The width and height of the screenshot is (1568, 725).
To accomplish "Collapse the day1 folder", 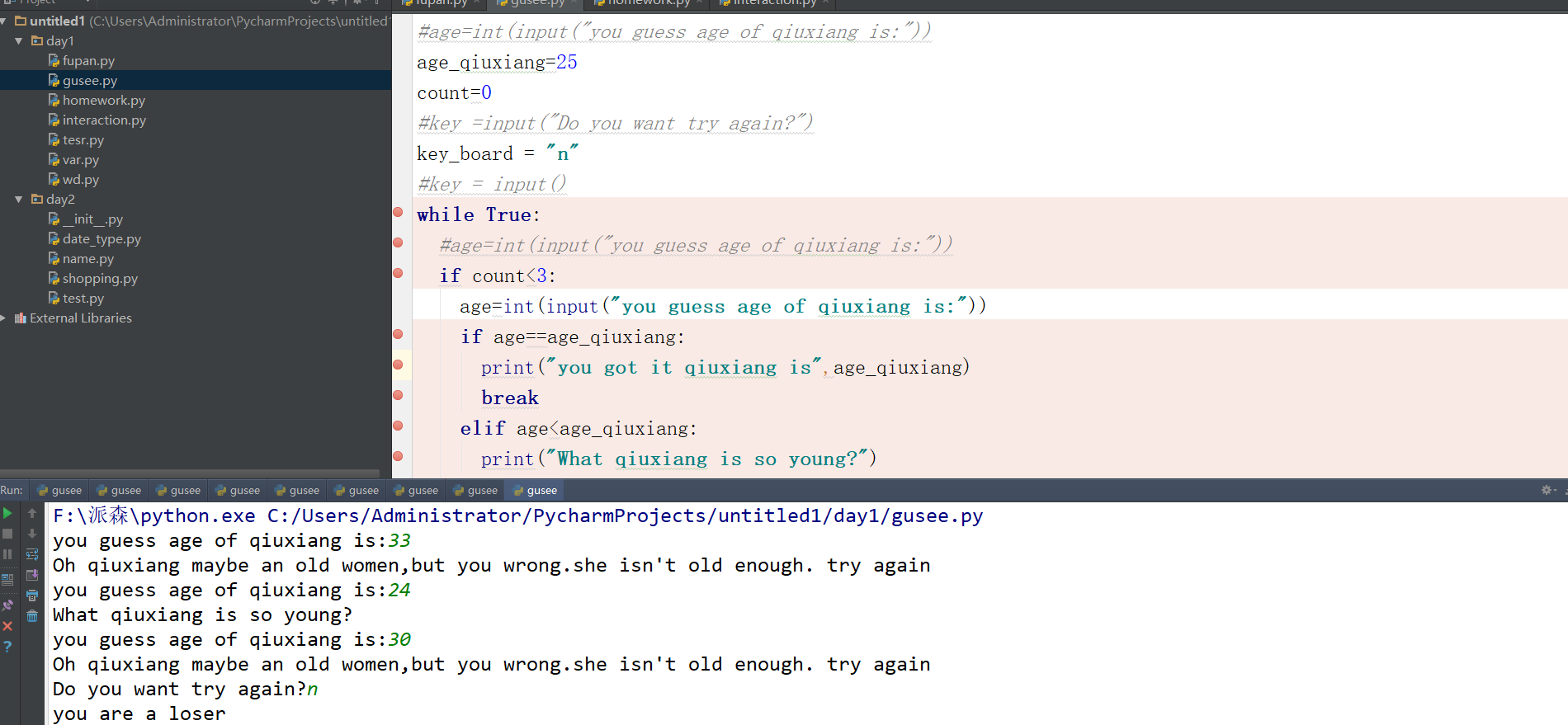I will point(19,40).
